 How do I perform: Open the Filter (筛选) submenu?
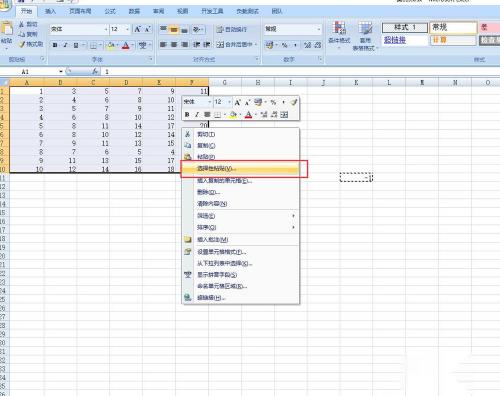[240, 216]
